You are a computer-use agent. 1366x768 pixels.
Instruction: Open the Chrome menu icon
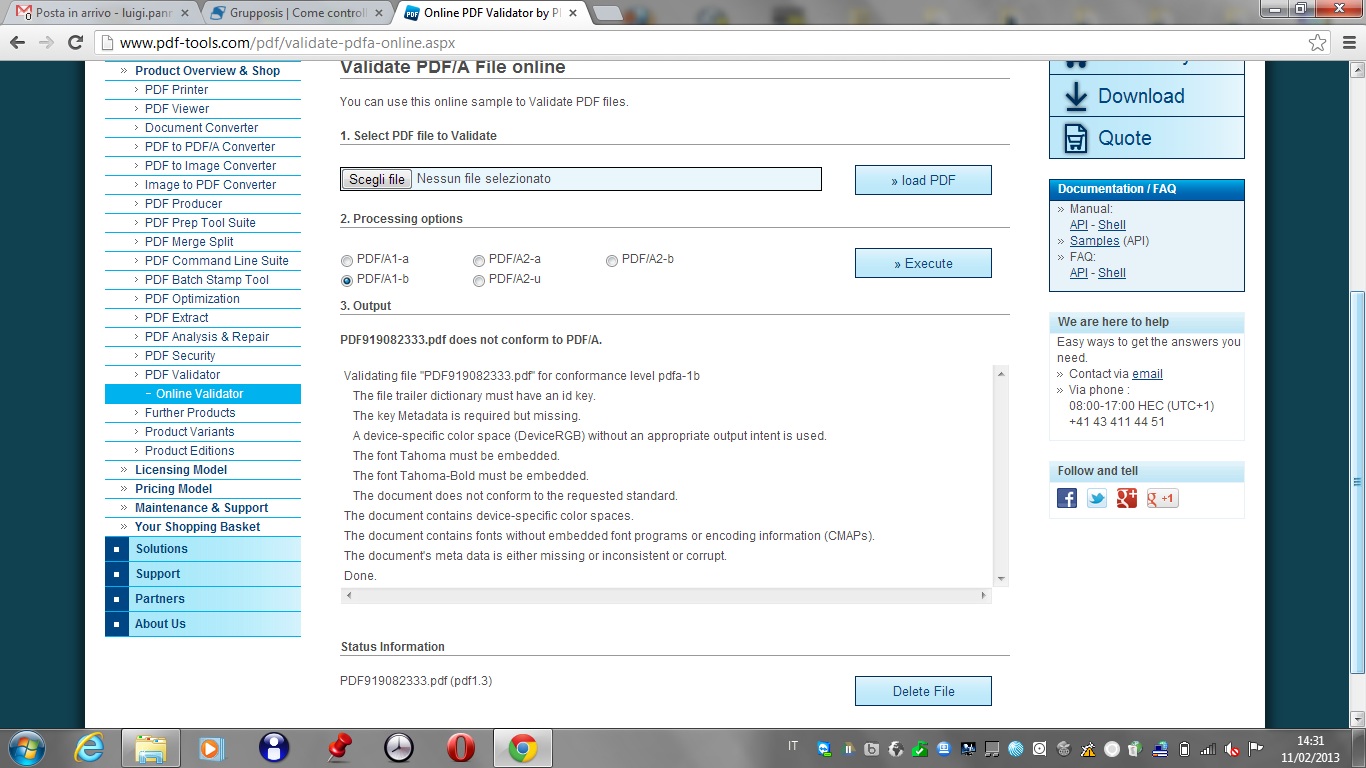pyautogui.click(x=1347, y=43)
